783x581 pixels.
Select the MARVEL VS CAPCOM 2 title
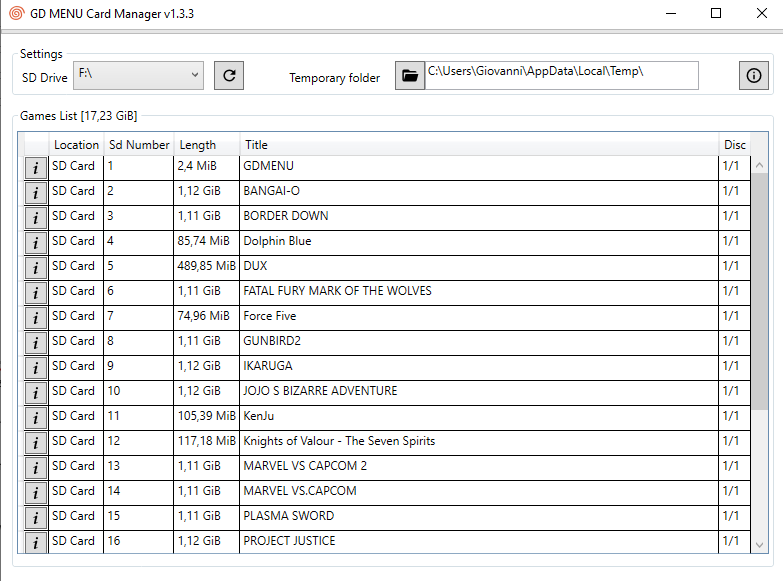point(479,468)
